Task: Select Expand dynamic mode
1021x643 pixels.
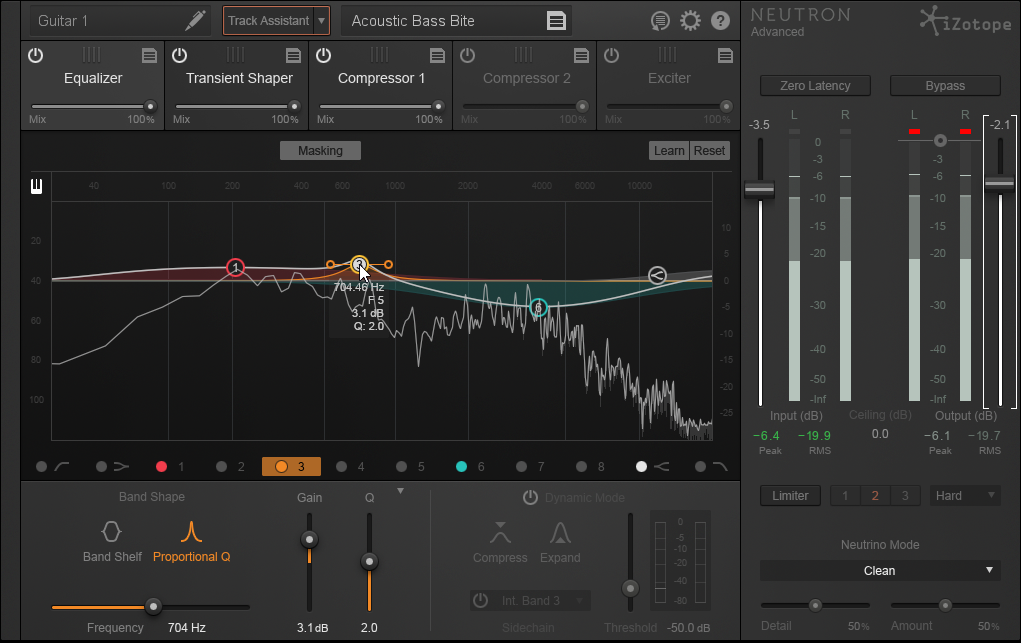Action: point(560,542)
